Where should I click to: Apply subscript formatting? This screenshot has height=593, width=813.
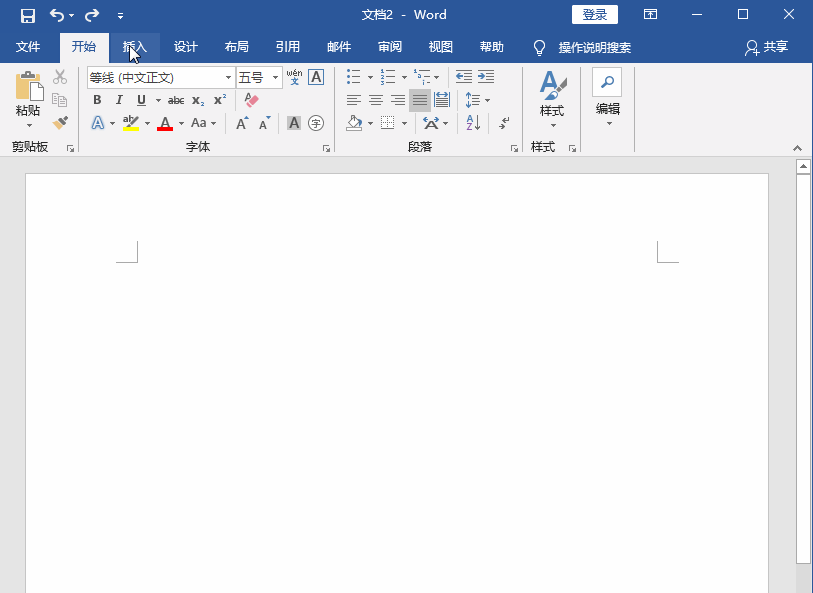coord(197,100)
